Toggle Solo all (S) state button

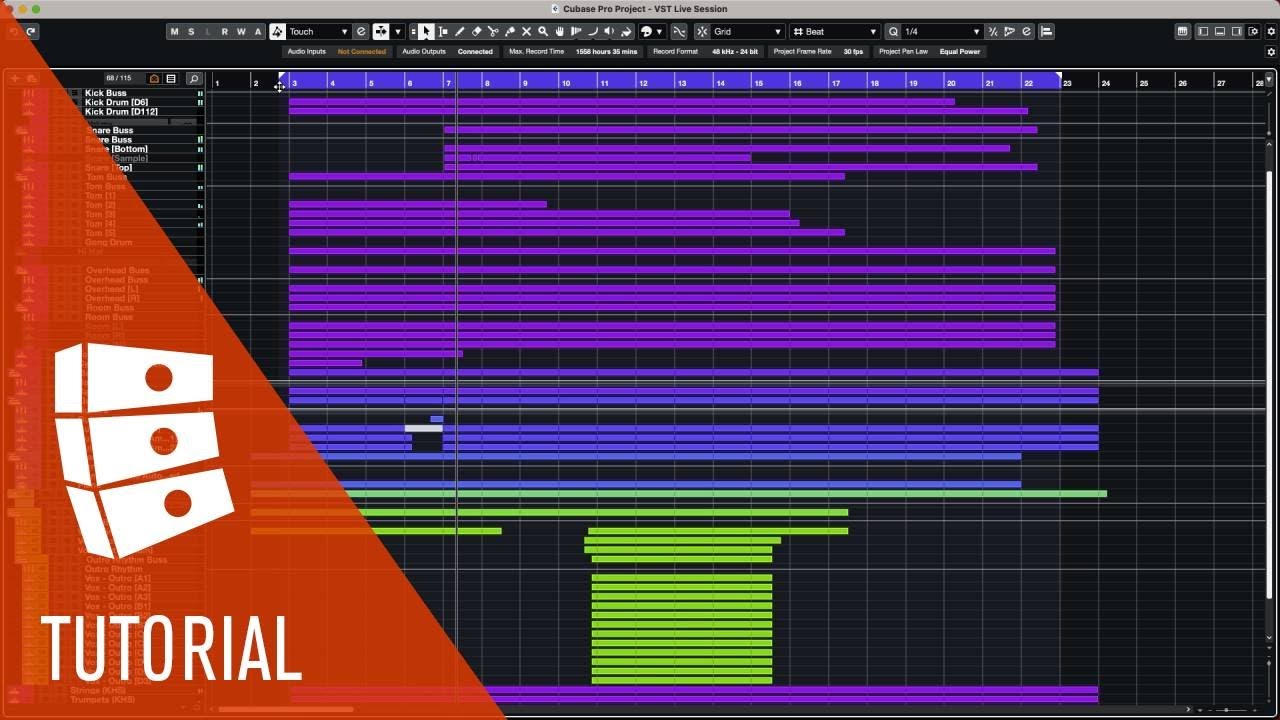point(191,32)
